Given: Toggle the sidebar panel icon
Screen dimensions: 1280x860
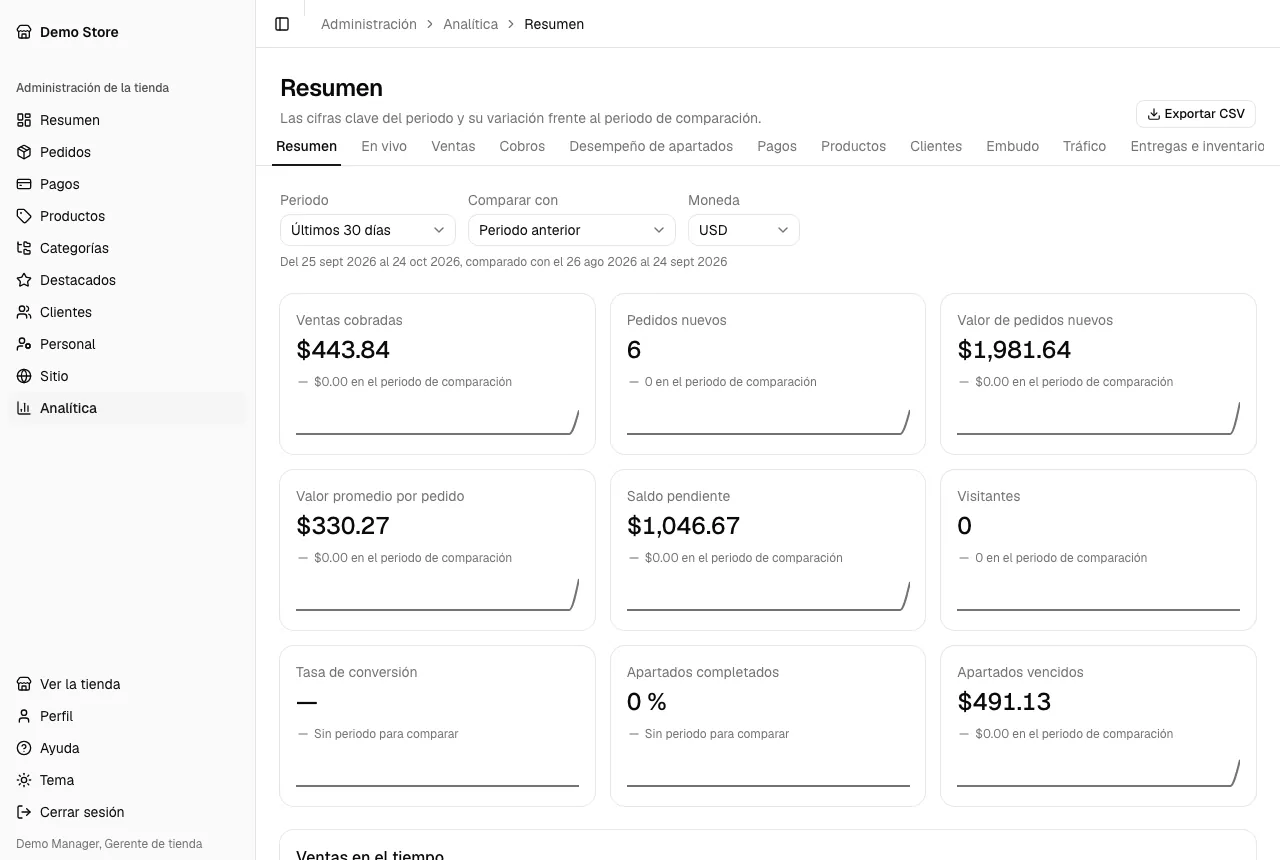Looking at the screenshot, I should (x=282, y=24).
